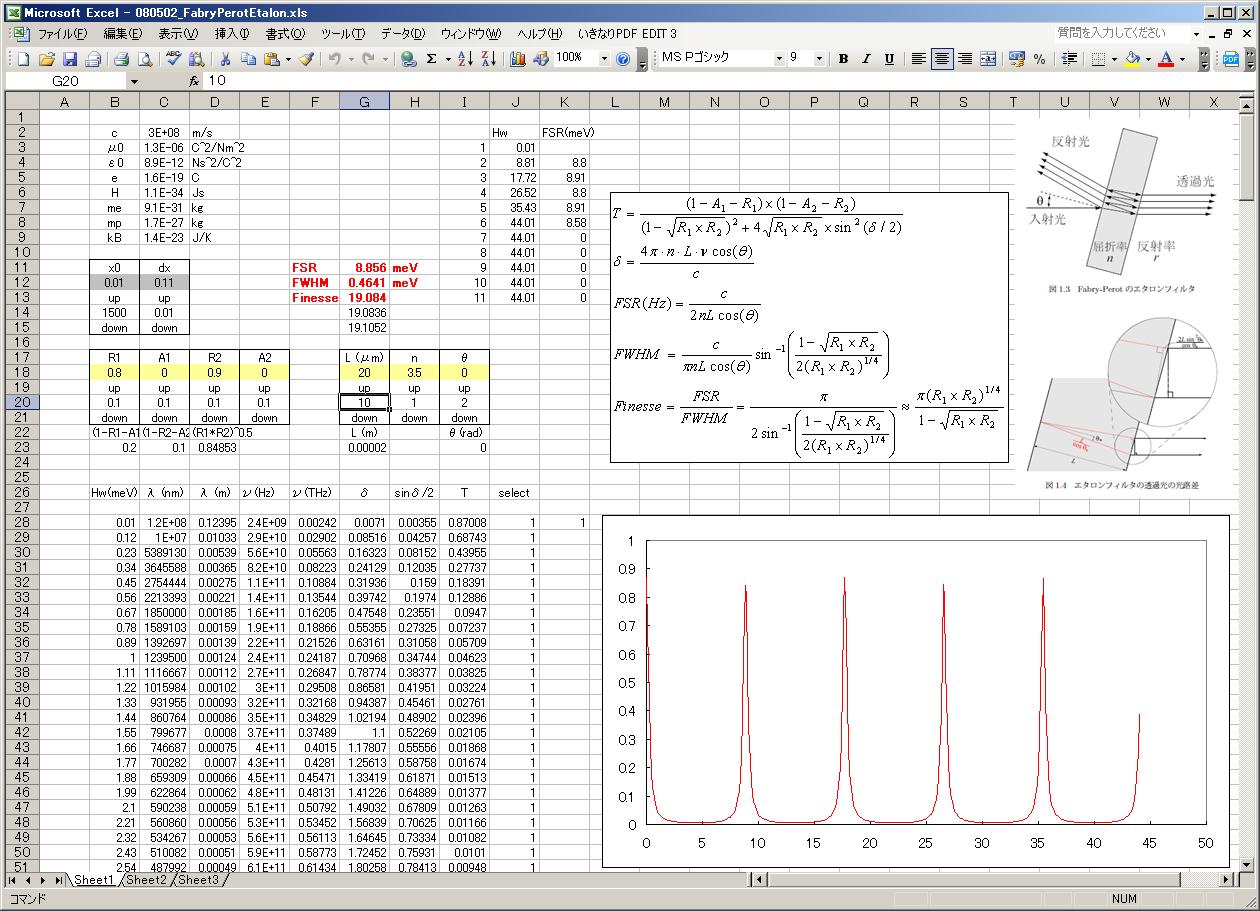Click the Save floppy disk icon

[x=70, y=59]
